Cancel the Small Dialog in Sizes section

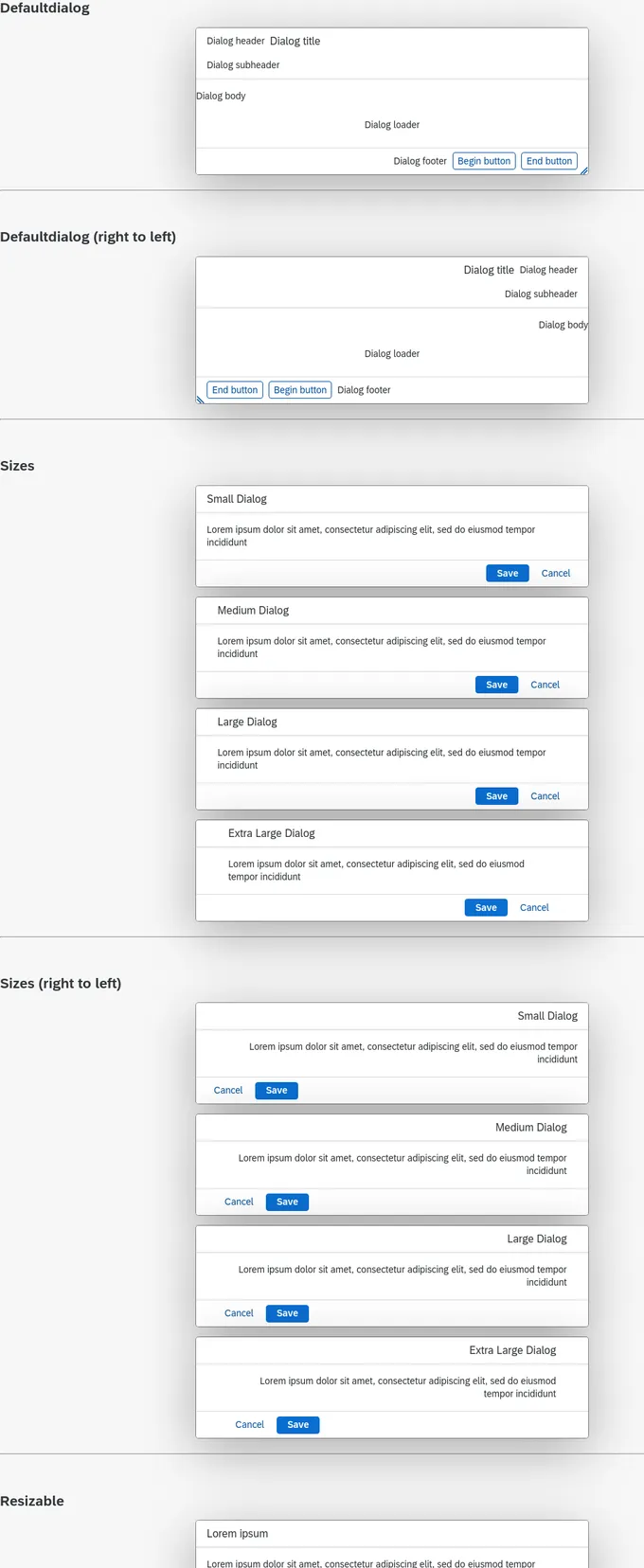tap(556, 573)
